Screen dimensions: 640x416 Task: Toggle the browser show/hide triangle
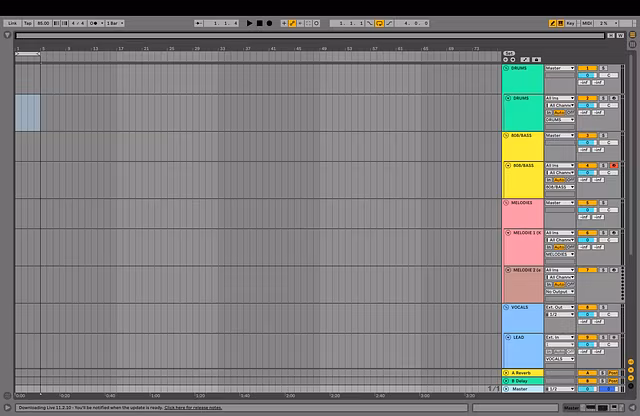pyautogui.click(x=7, y=35)
